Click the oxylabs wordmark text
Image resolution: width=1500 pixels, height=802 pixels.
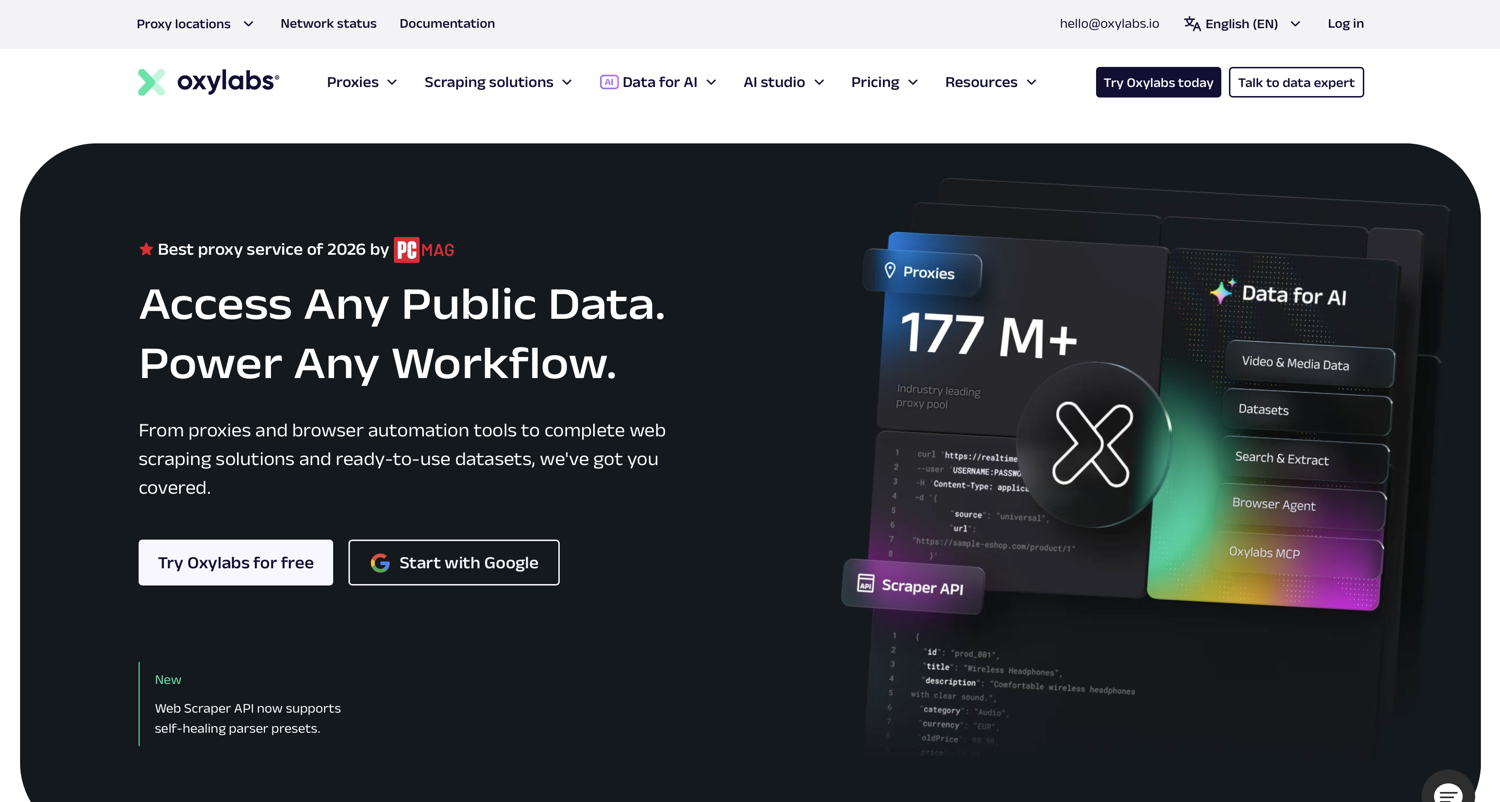point(228,82)
